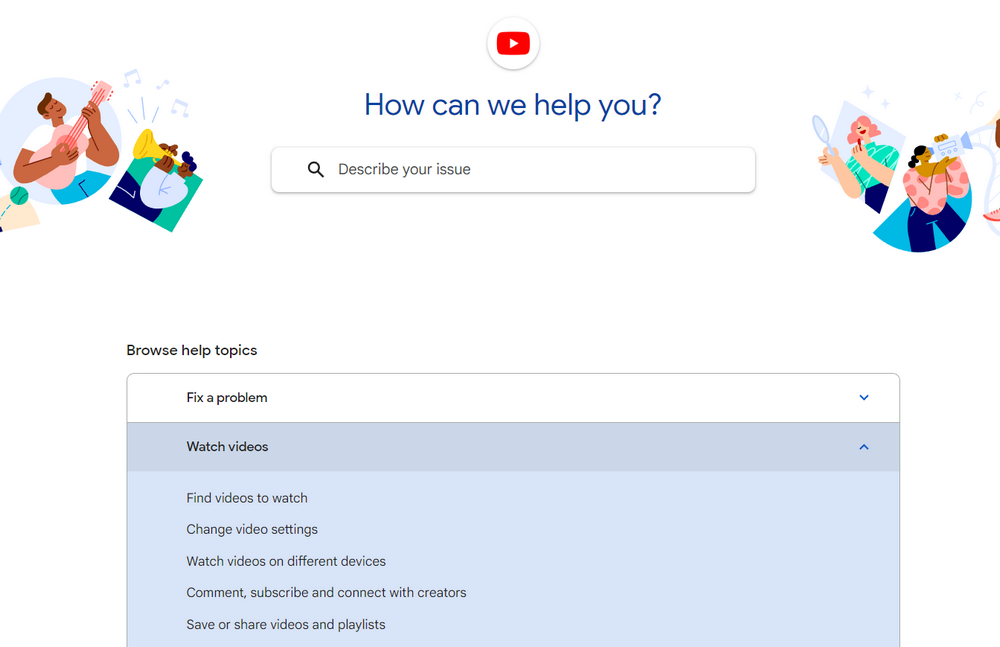Image resolution: width=1000 pixels, height=647 pixels.
Task: Click the music notes above the guitarist
Action: point(155,92)
